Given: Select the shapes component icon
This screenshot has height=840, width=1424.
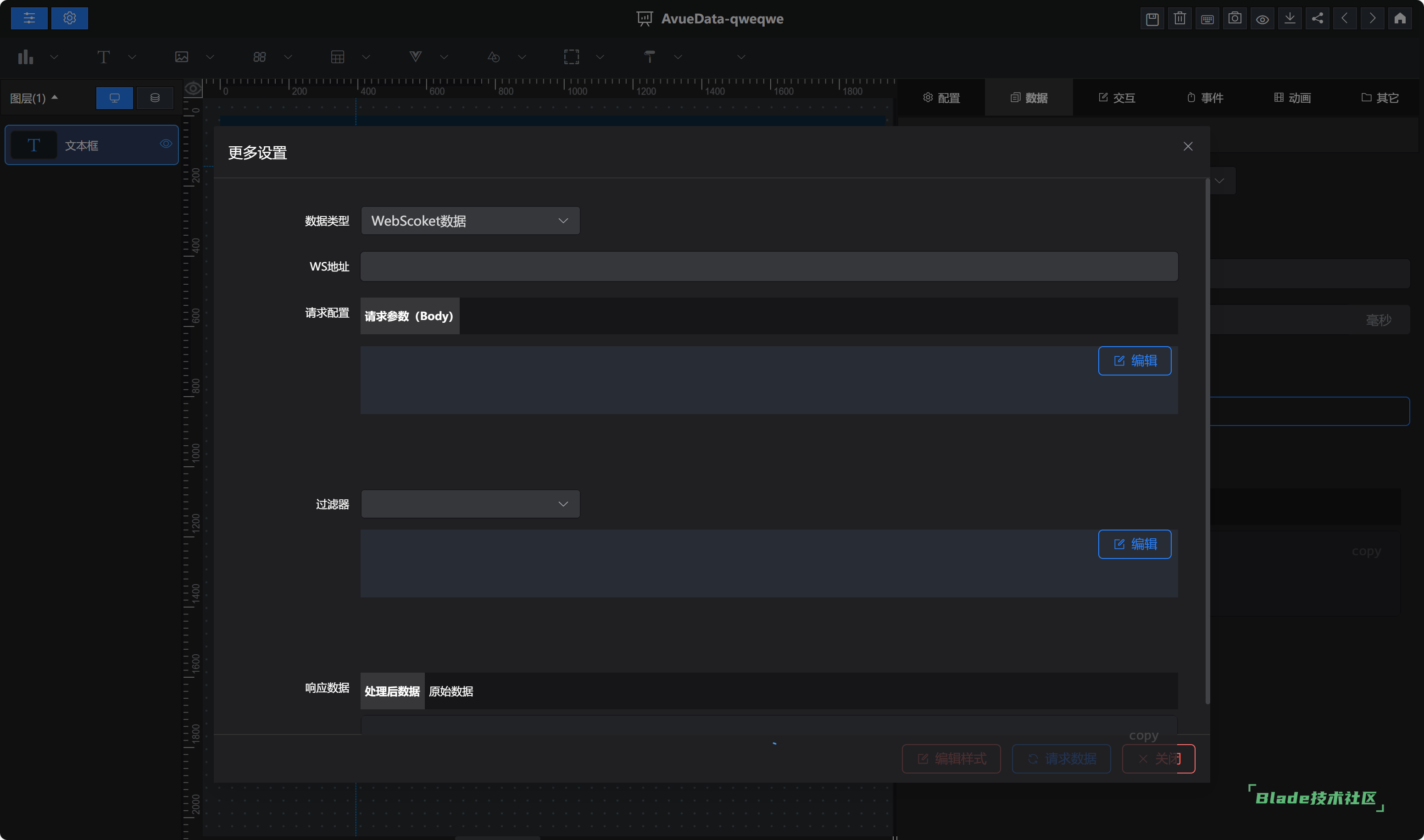Looking at the screenshot, I should click(x=494, y=56).
